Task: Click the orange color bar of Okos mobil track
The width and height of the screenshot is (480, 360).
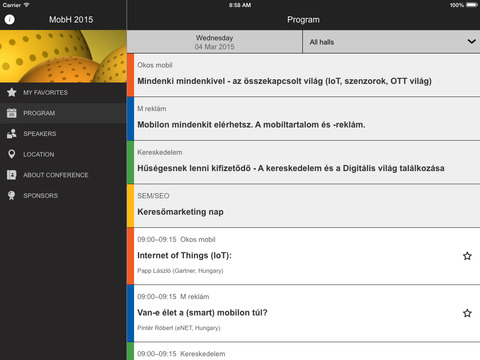Action: 130,75
